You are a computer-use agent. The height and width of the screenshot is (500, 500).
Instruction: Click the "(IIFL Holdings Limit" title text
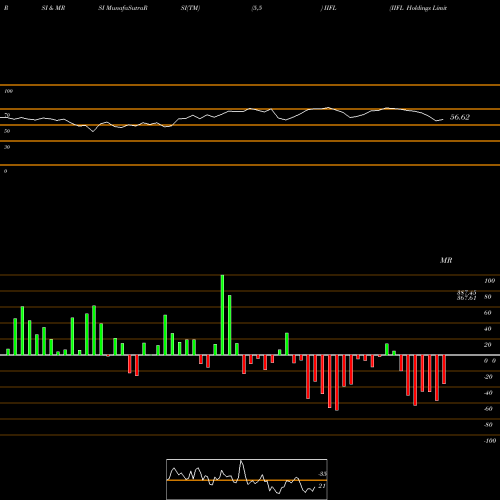(x=418, y=8)
